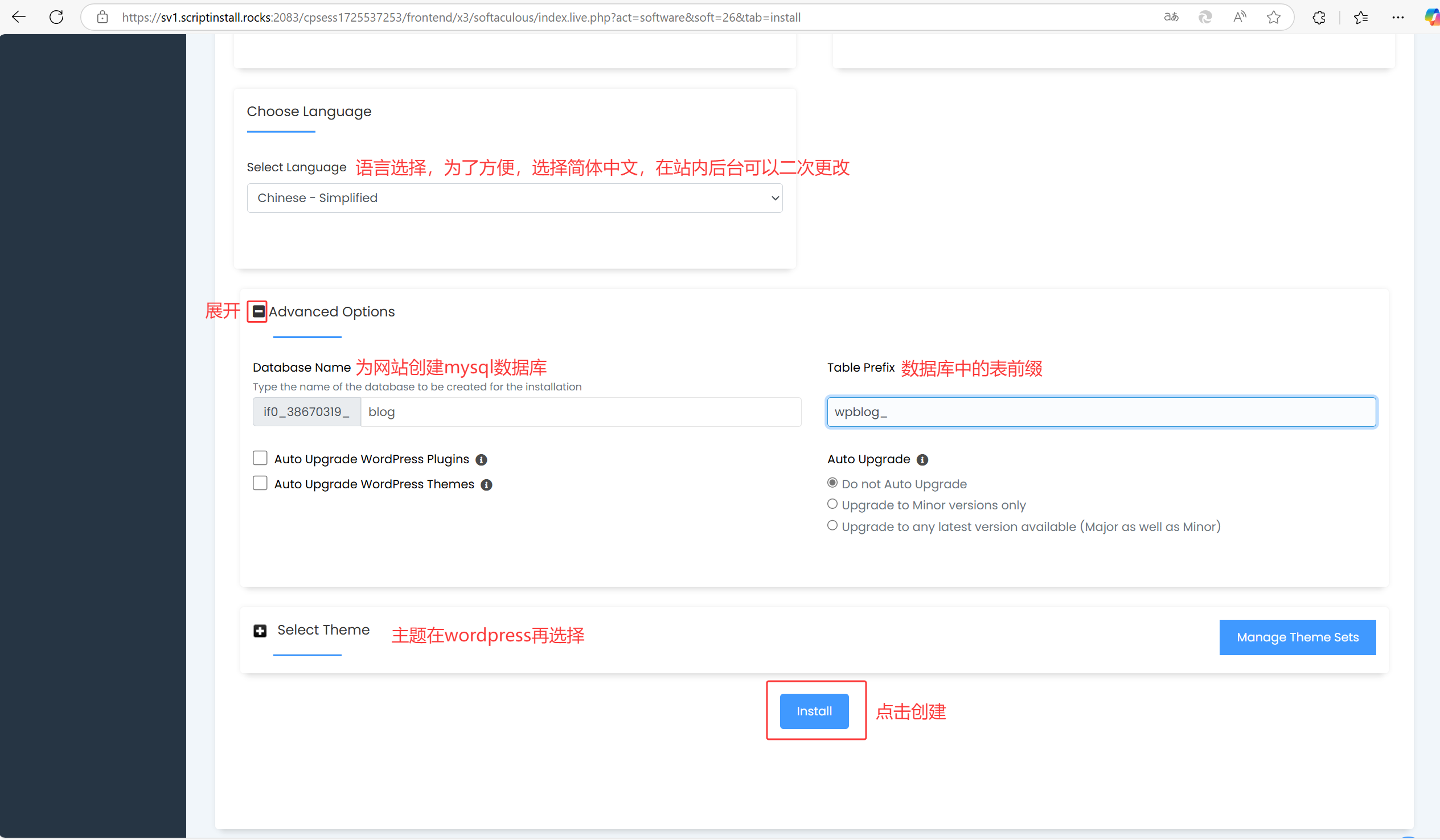Click the browser back arrow
1440x840 pixels.
[19, 17]
